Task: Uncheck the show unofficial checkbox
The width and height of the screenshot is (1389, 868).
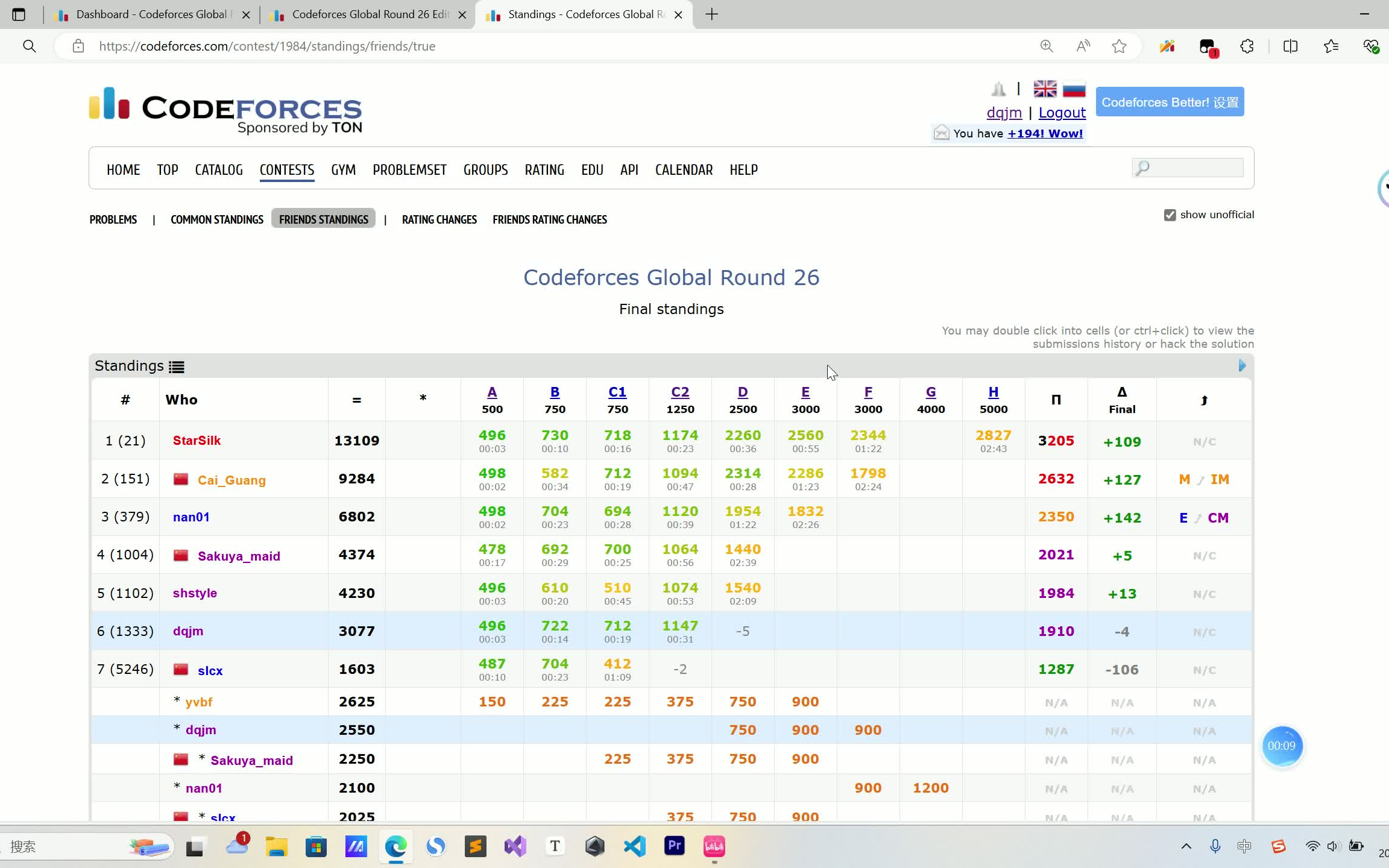Action: (1170, 215)
